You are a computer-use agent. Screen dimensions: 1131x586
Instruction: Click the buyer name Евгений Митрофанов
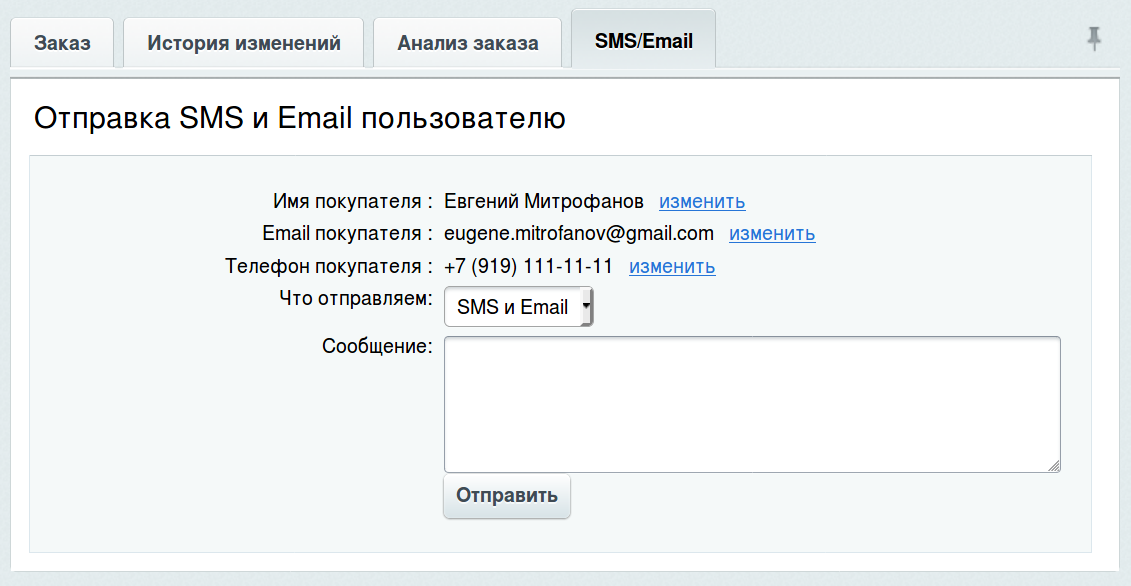pos(544,201)
